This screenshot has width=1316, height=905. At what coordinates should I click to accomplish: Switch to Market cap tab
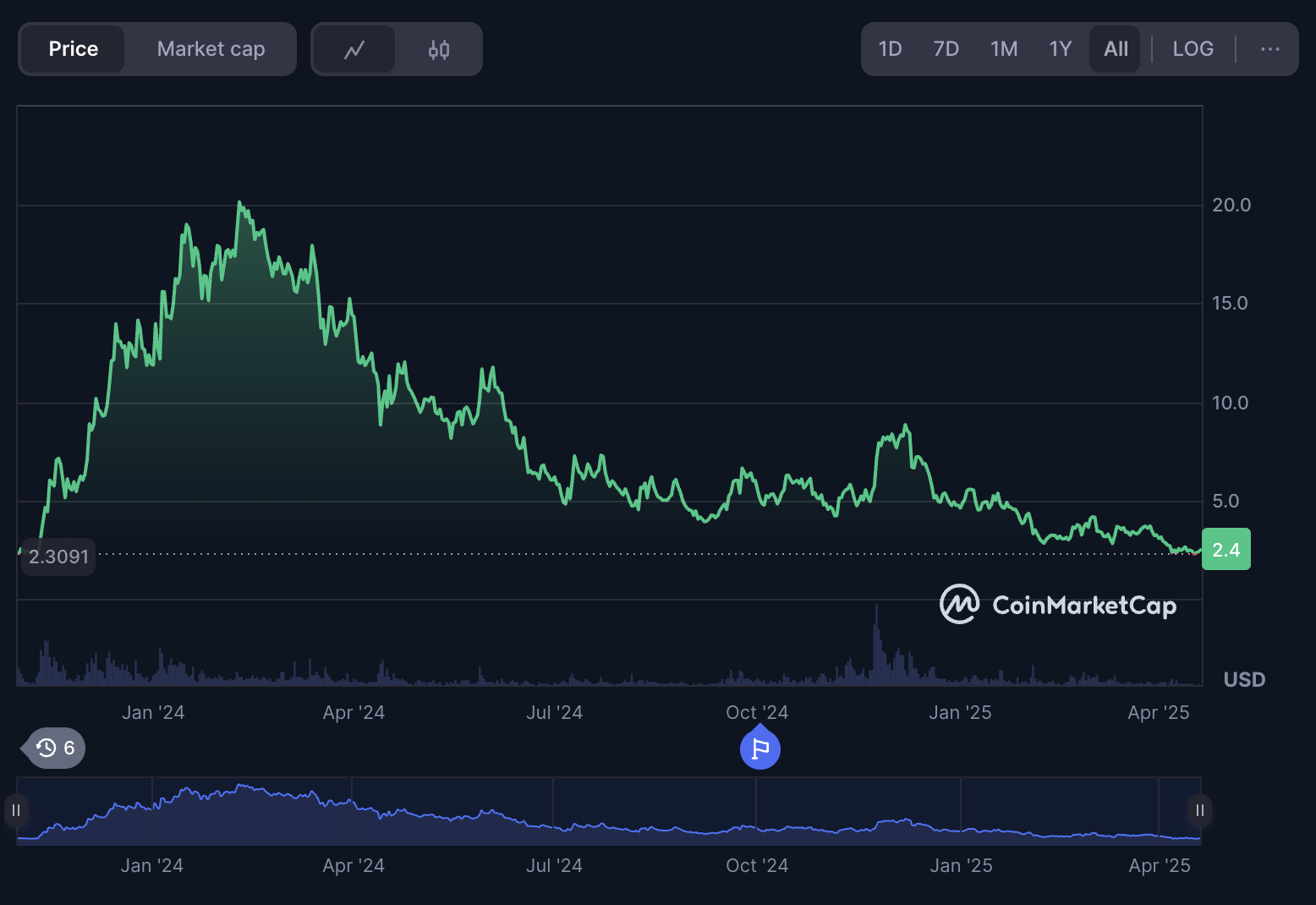tap(211, 49)
